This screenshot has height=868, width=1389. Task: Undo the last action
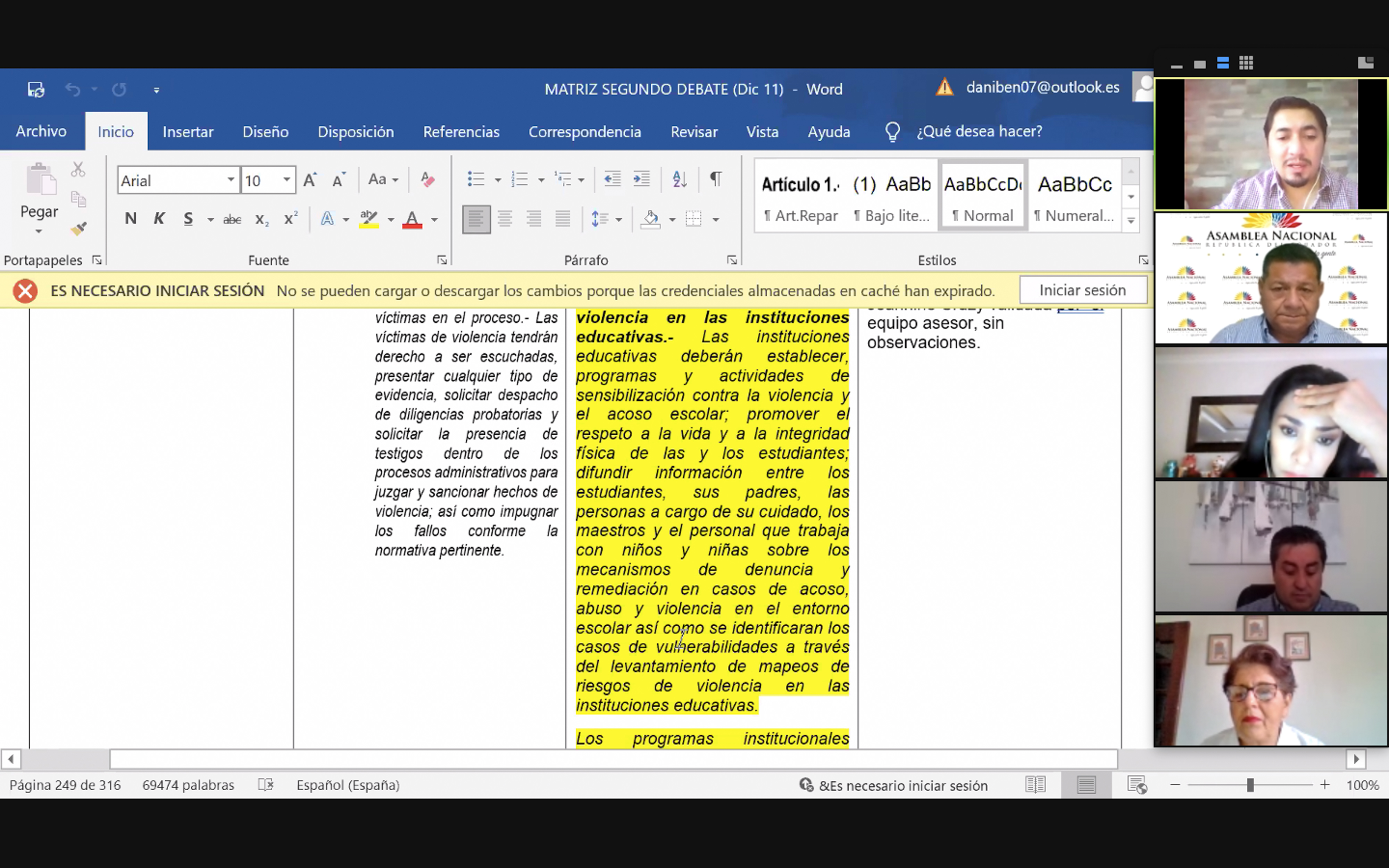(x=73, y=90)
